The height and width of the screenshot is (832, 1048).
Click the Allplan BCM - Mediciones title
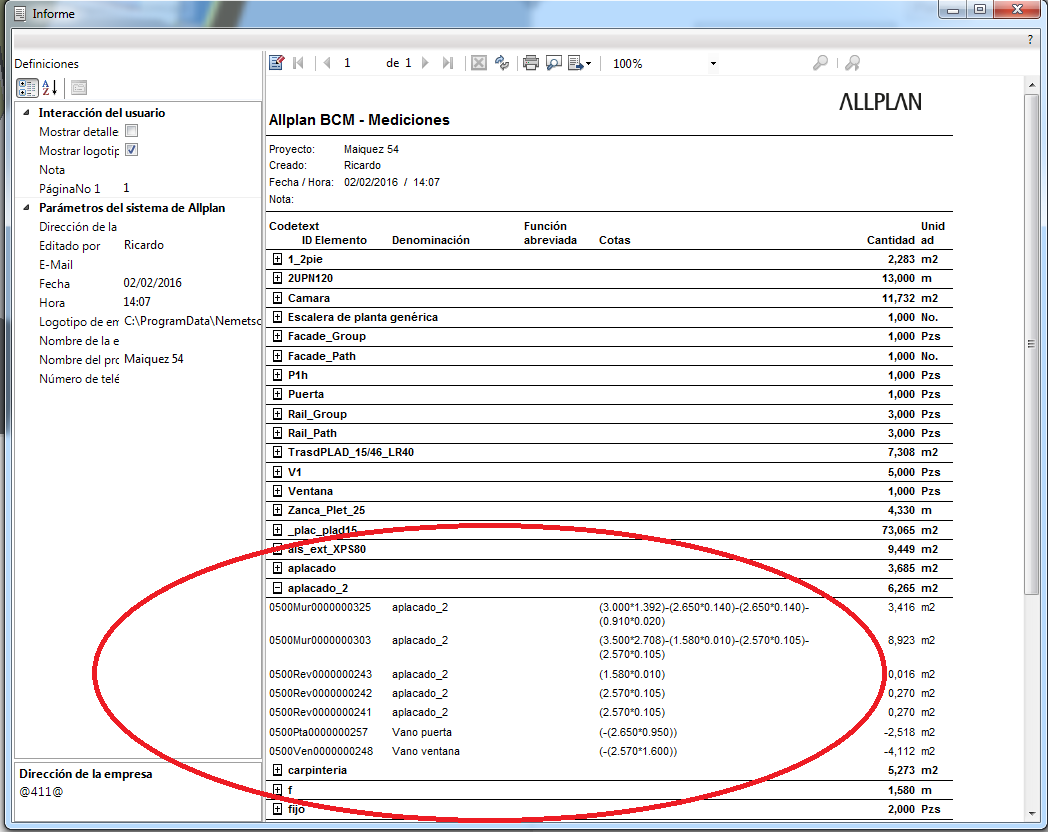pyautogui.click(x=359, y=120)
